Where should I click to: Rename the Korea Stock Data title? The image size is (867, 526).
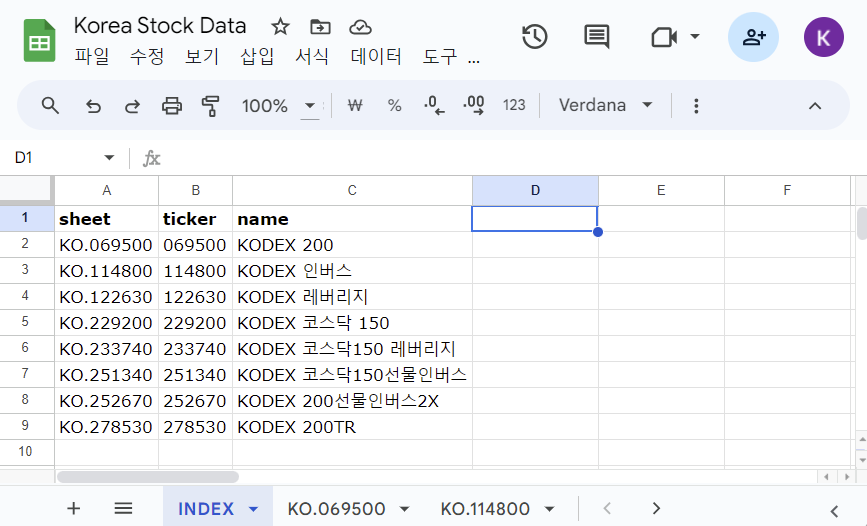click(160, 26)
